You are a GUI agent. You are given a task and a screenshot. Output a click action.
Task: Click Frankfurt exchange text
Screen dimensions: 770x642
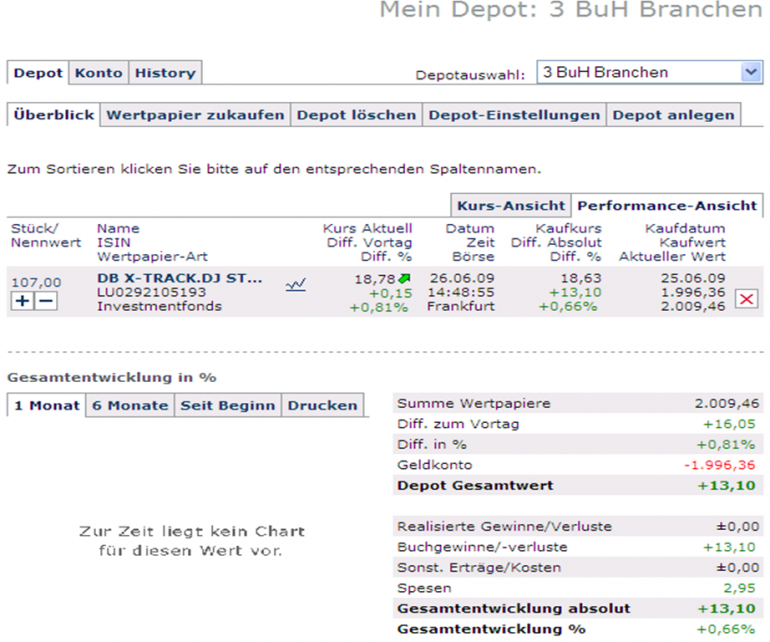coord(461,307)
